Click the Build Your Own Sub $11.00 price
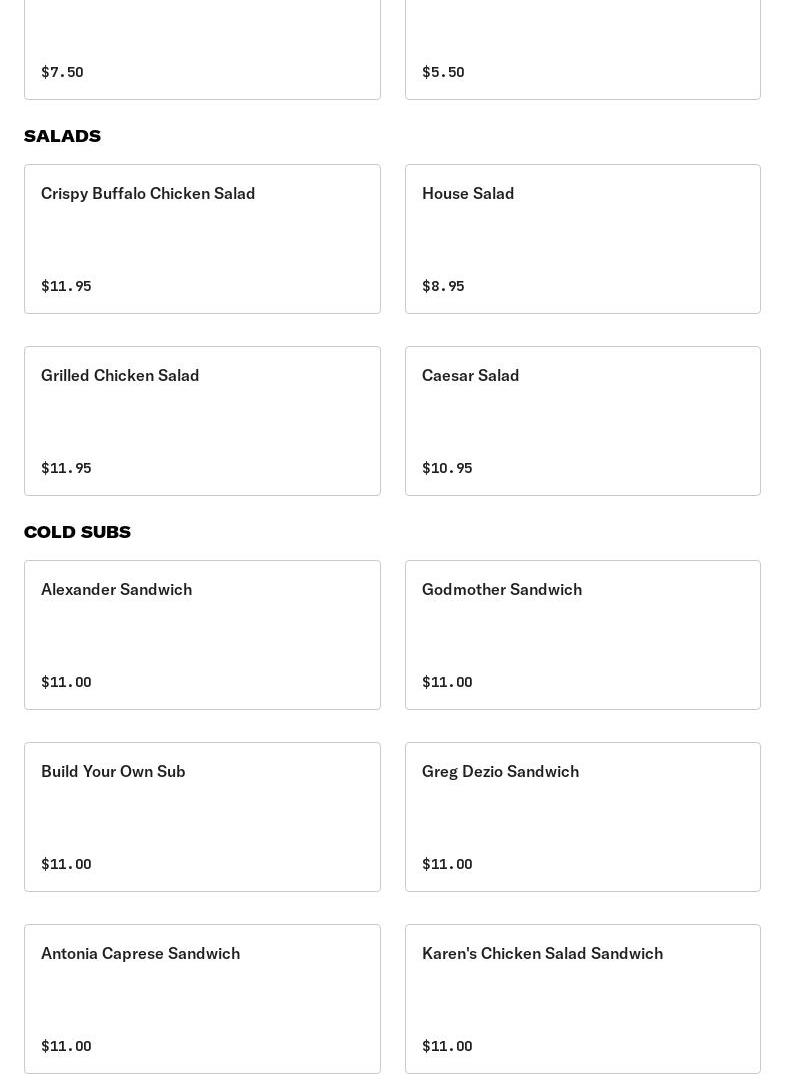 click(x=66, y=864)
